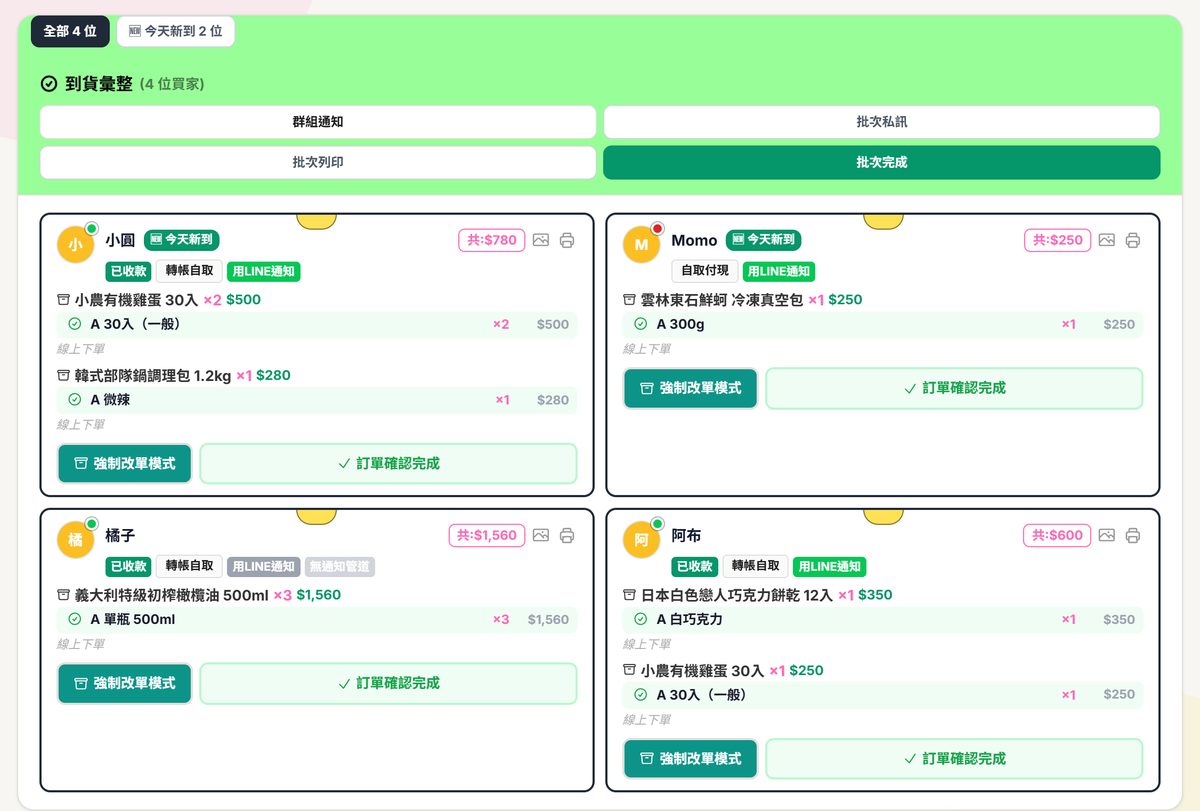Open image icon on Momo's order card
The height and width of the screenshot is (811, 1200).
pos(1107,240)
